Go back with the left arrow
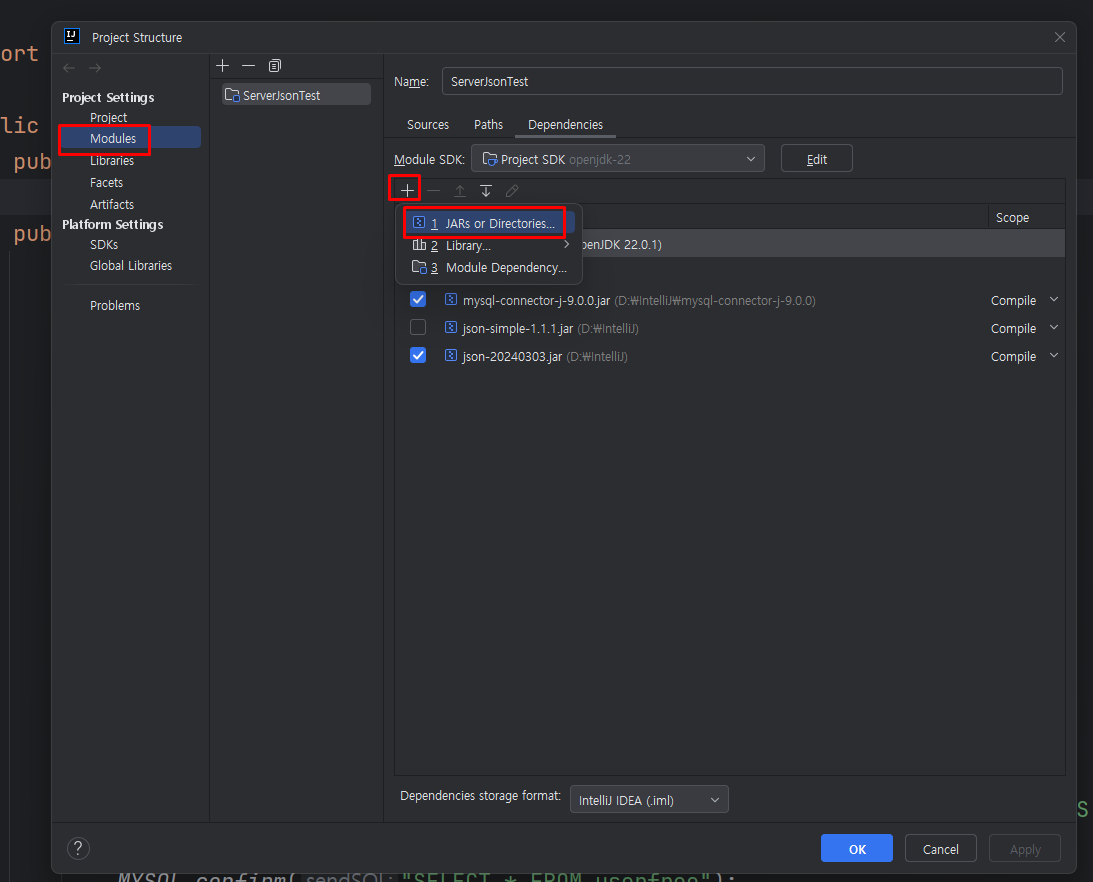This screenshot has width=1093, height=882. click(x=69, y=68)
